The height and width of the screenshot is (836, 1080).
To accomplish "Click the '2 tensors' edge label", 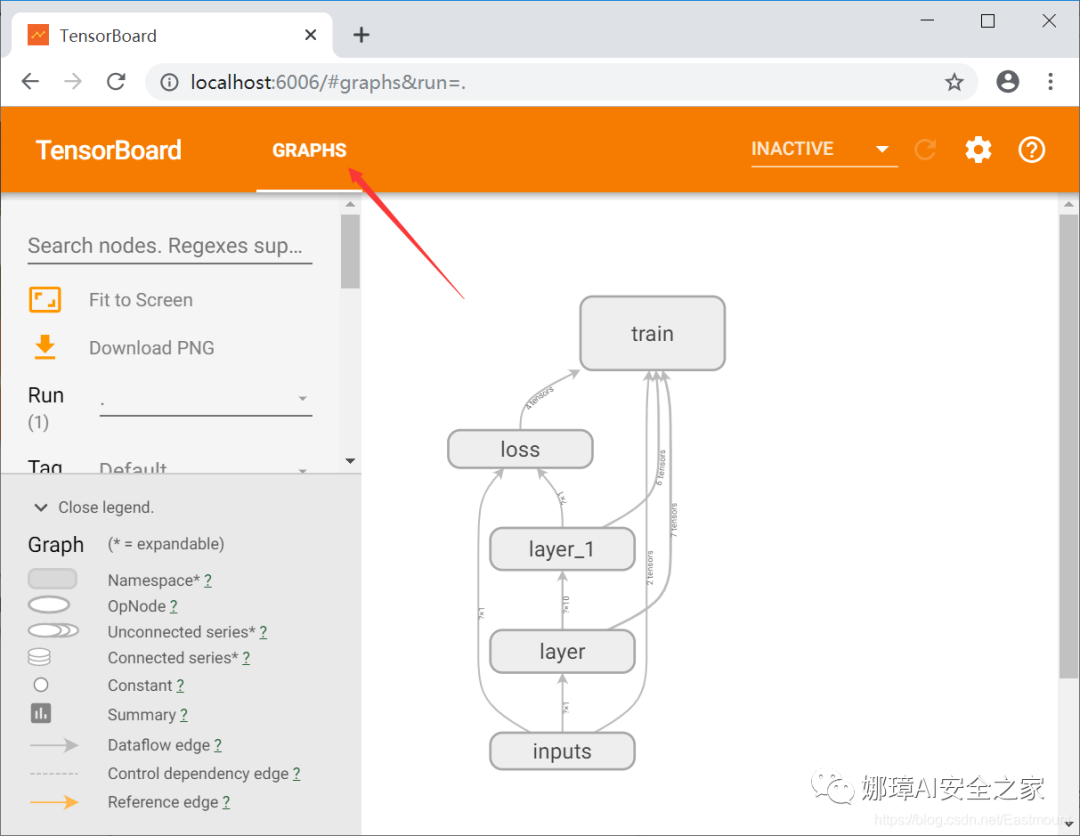I will pyautogui.click(x=650, y=568).
